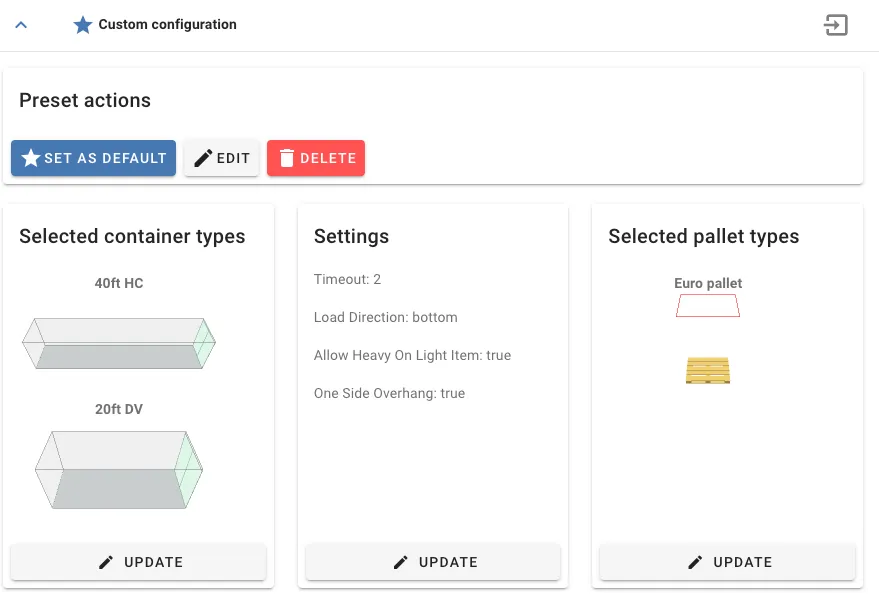This screenshot has width=879, height=595.
Task: Expand the Selected container types panel header
Action: point(131,236)
